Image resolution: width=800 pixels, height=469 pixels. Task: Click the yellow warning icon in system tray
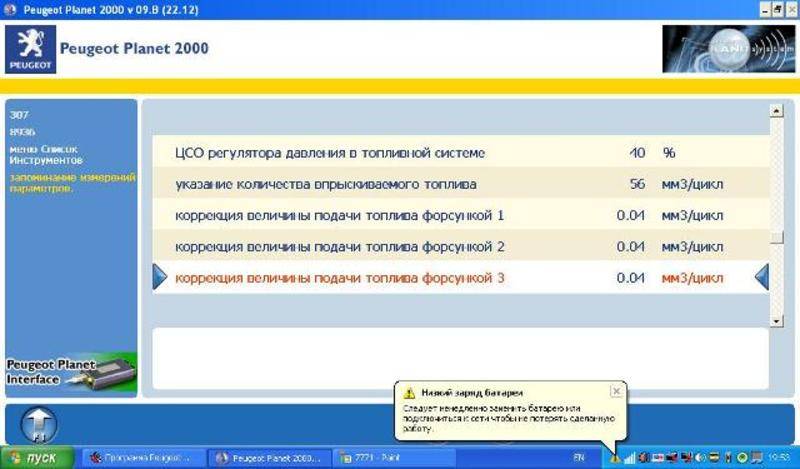(614, 458)
